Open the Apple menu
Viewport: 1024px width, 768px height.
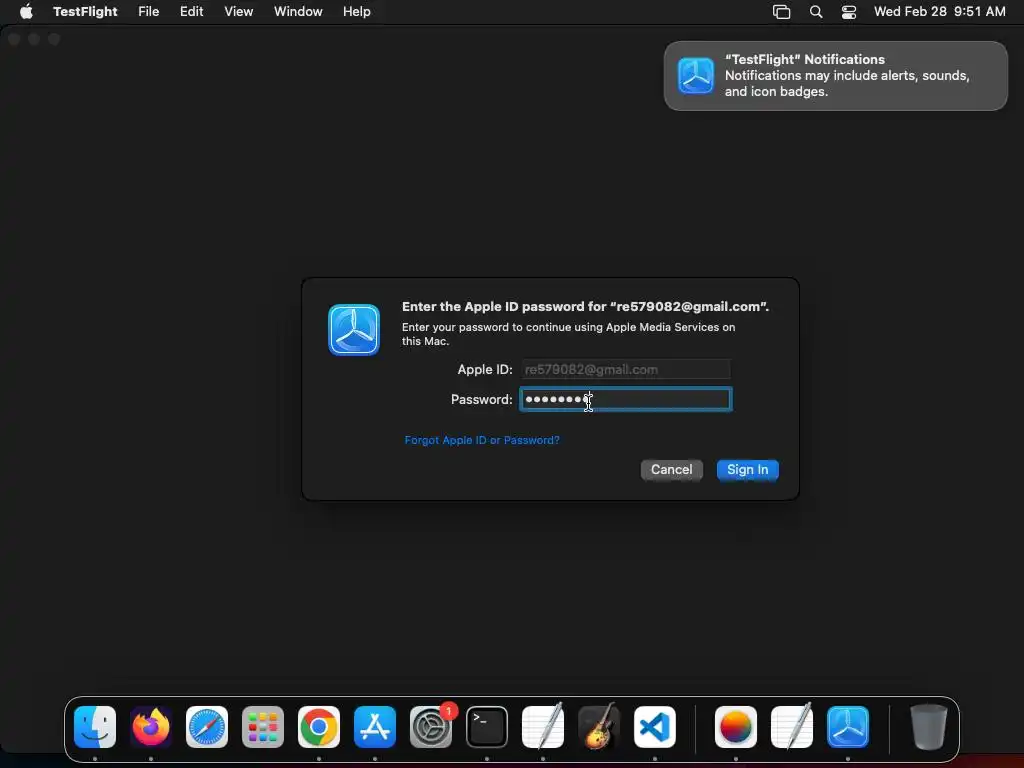(x=26, y=11)
